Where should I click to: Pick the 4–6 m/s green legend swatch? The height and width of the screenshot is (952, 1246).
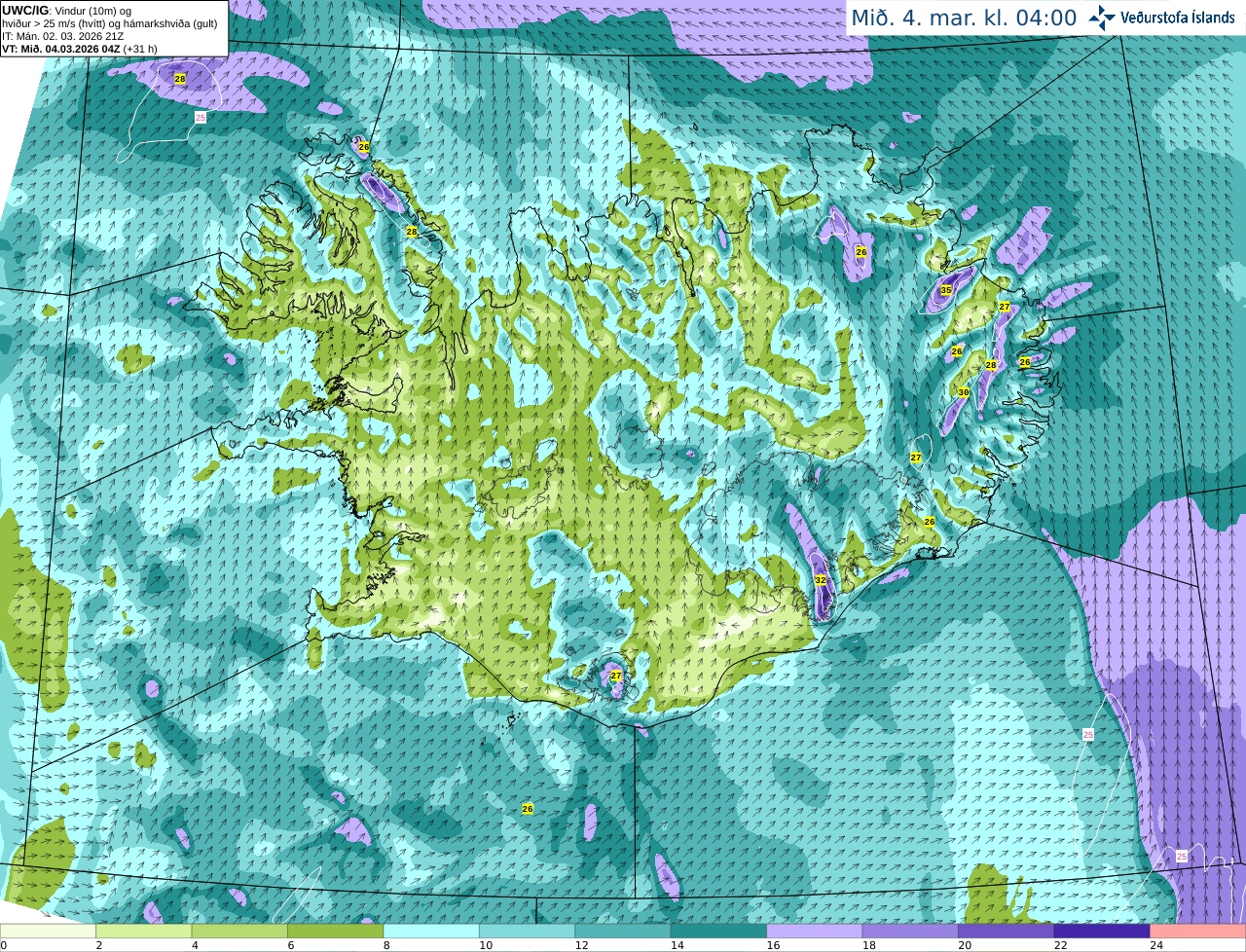(x=239, y=931)
